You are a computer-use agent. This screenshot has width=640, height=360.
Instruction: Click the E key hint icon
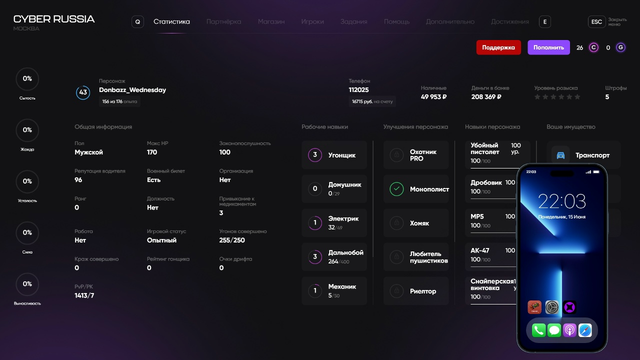[x=545, y=22]
